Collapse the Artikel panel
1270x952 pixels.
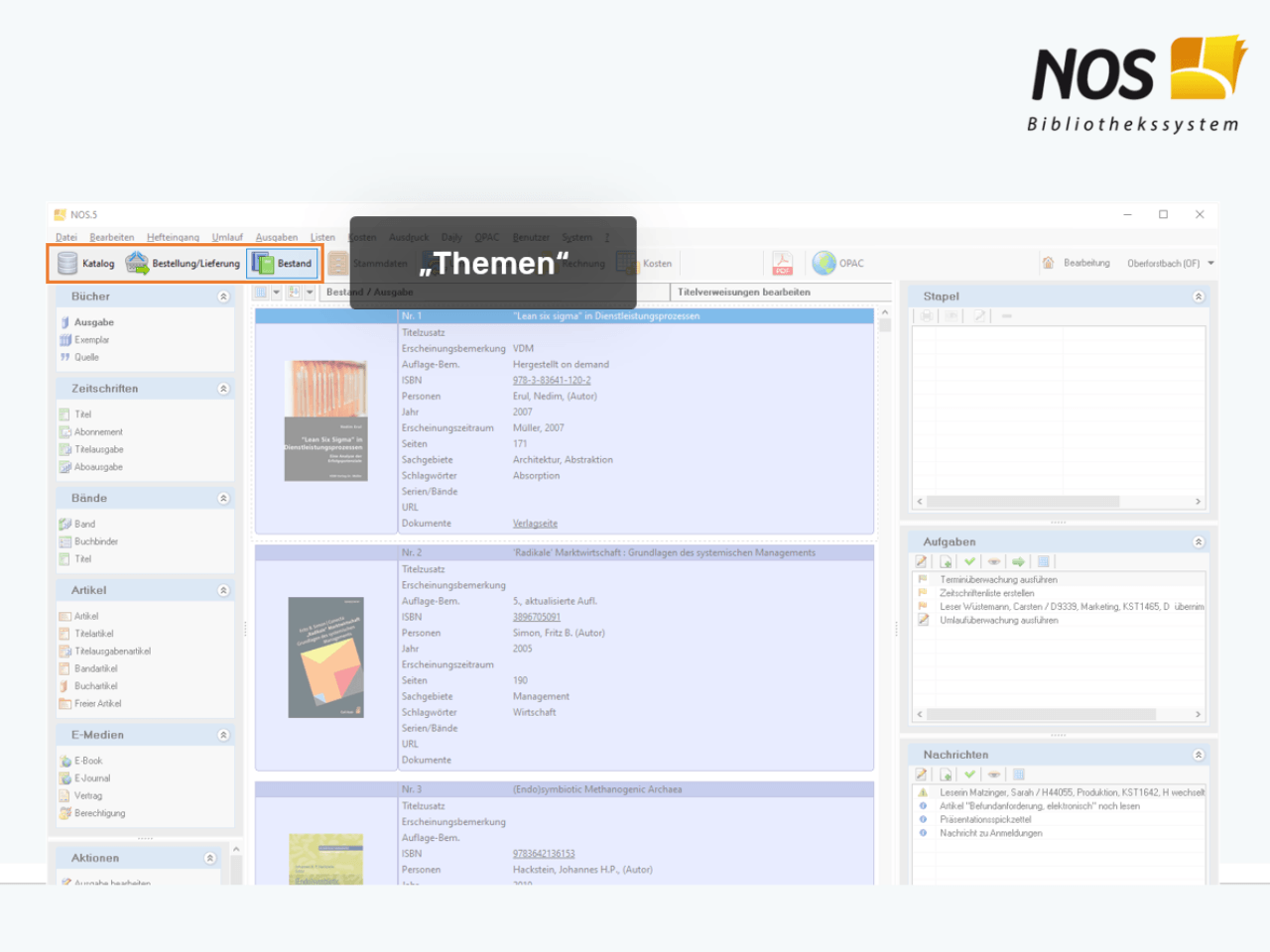223,591
